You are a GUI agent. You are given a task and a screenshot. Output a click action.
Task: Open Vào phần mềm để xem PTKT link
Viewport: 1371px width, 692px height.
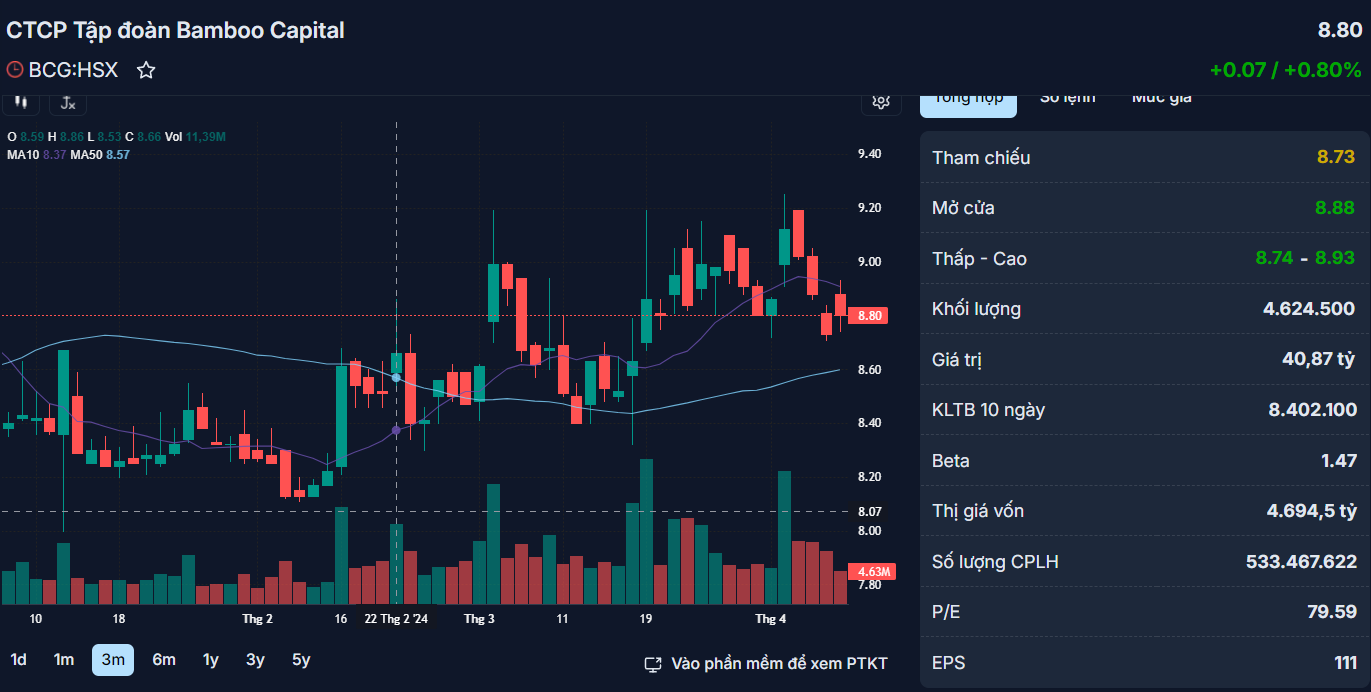pyautogui.click(x=779, y=664)
